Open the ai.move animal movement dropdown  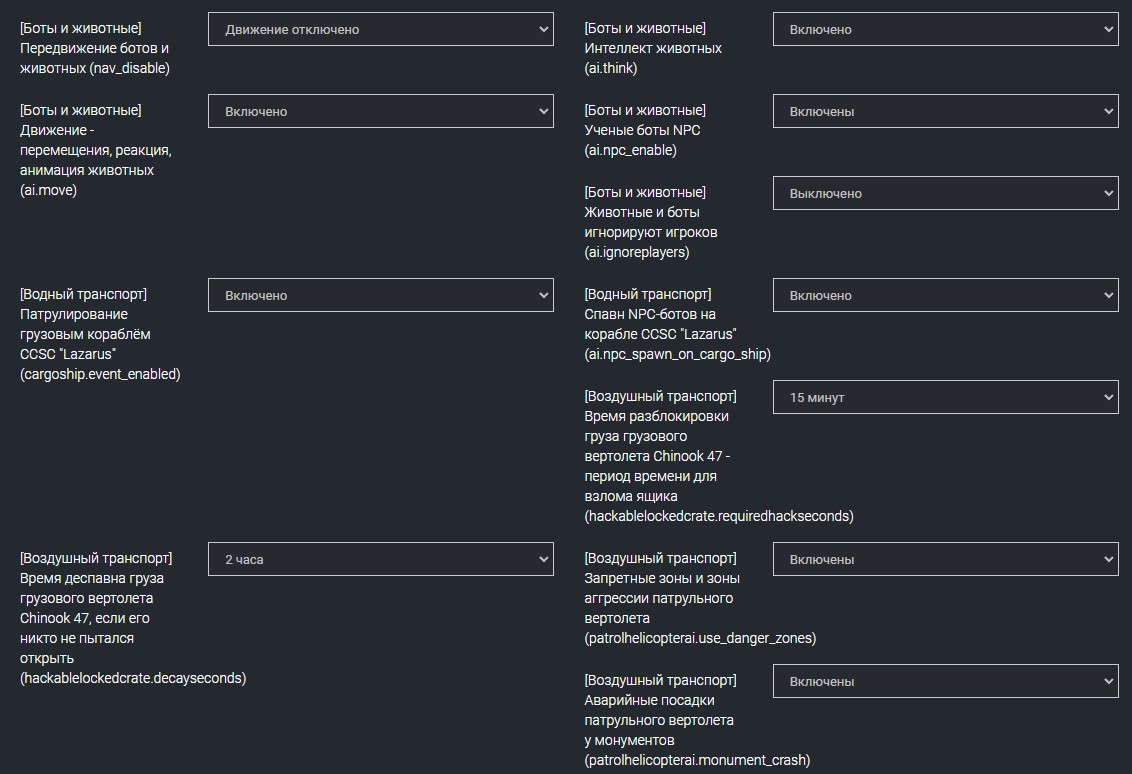coord(380,110)
